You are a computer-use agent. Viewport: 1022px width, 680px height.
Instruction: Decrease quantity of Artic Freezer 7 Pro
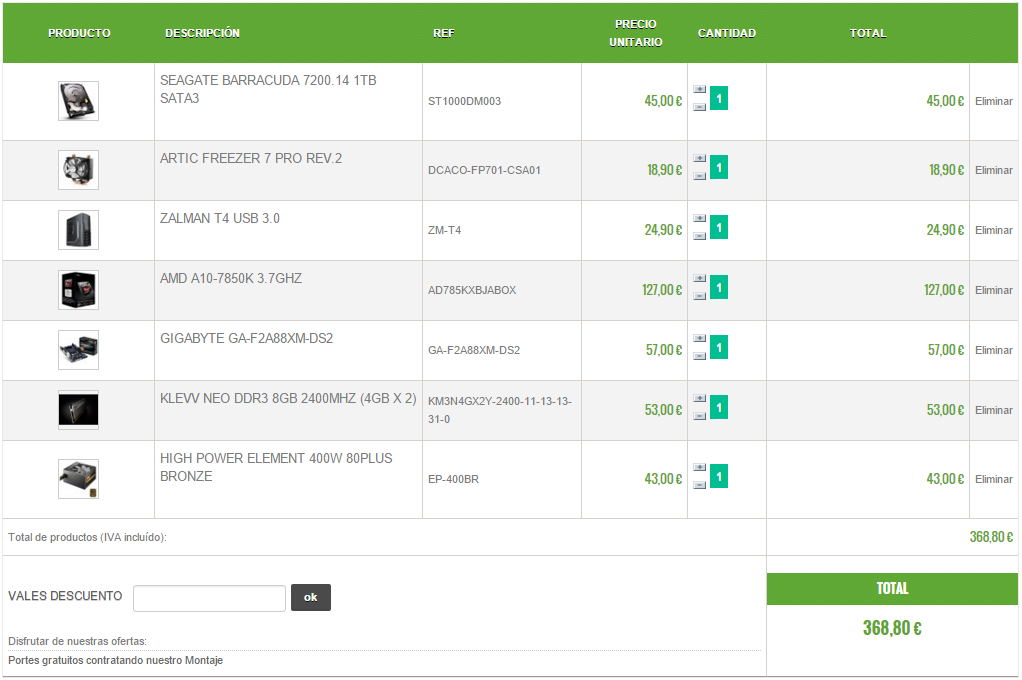[x=699, y=176]
